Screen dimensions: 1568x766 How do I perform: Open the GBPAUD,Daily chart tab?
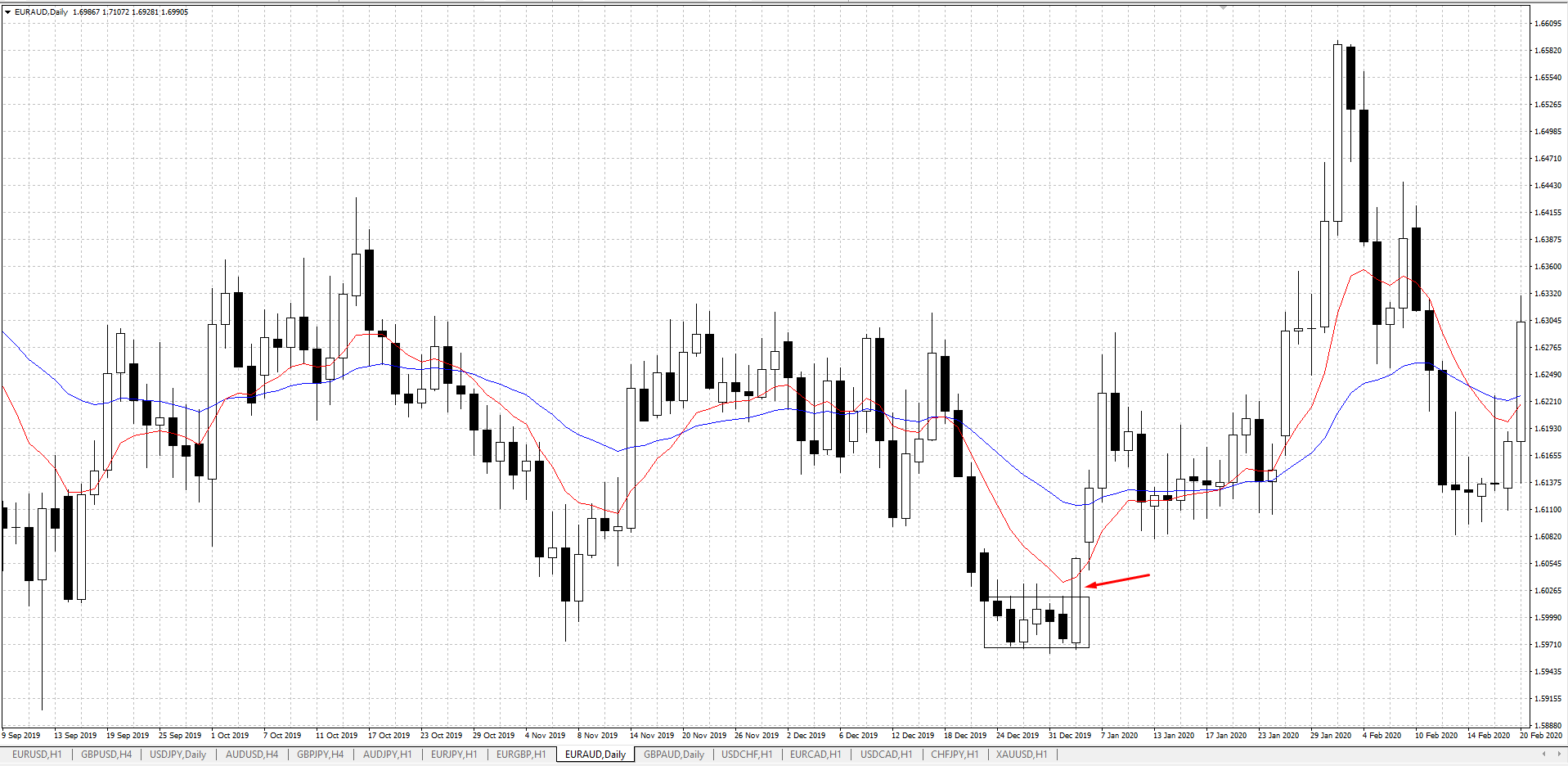click(x=674, y=755)
